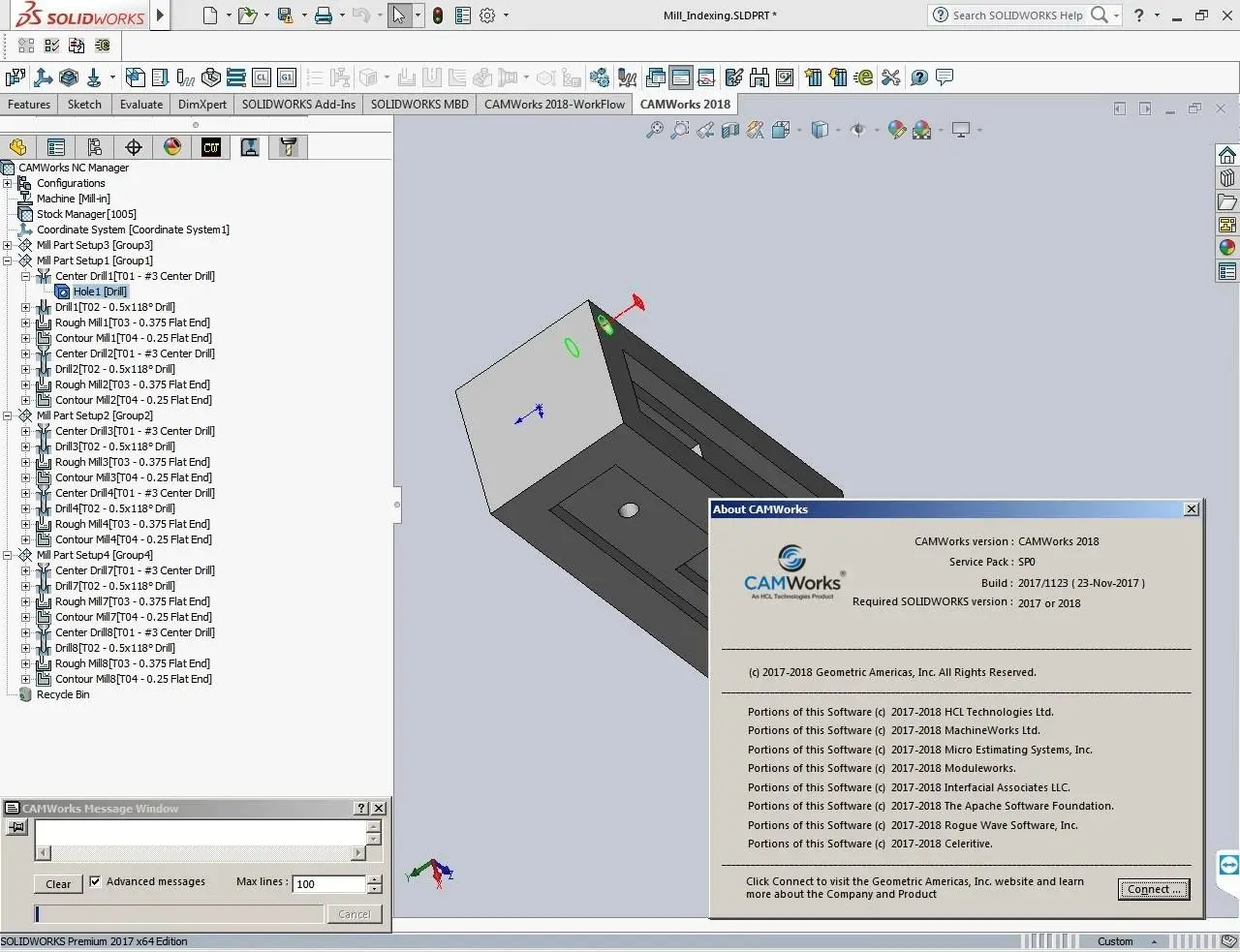Open the PropertyManager panel icon
Image resolution: width=1240 pixels, height=952 pixels.
(56, 147)
